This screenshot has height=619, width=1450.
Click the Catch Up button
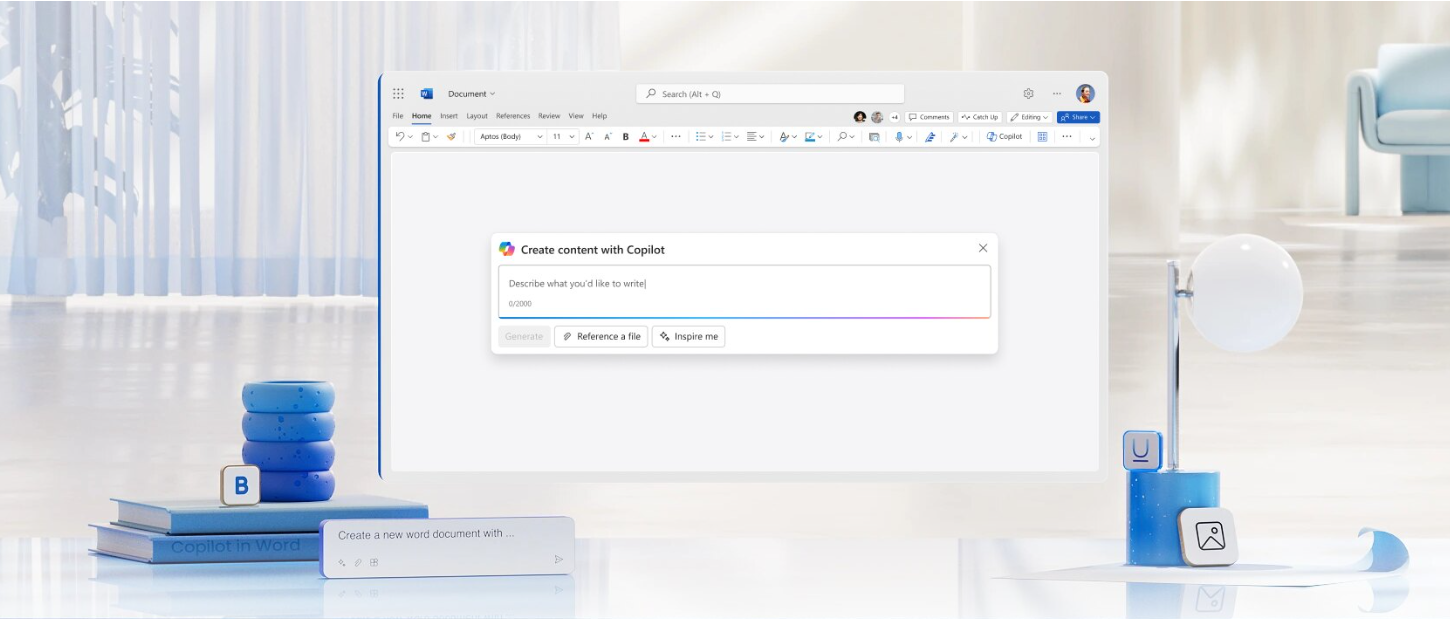tap(980, 117)
